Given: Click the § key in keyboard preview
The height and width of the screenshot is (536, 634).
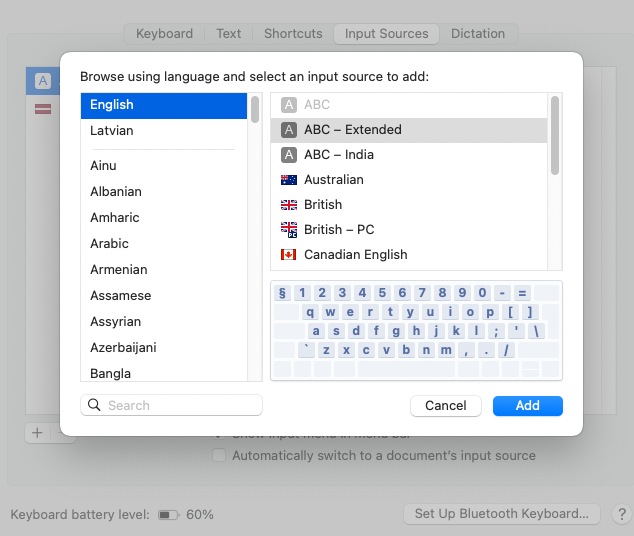Looking at the screenshot, I should click(x=282, y=293).
